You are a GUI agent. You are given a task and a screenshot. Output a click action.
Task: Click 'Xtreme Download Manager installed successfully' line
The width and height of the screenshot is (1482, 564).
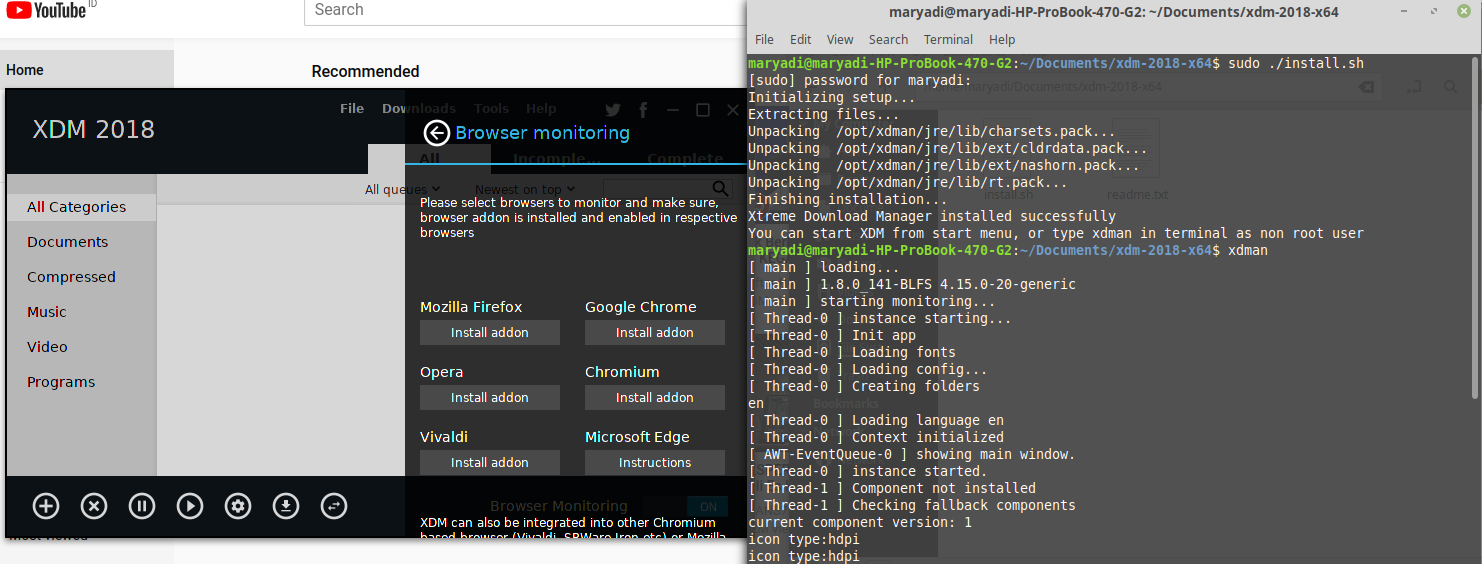(932, 216)
